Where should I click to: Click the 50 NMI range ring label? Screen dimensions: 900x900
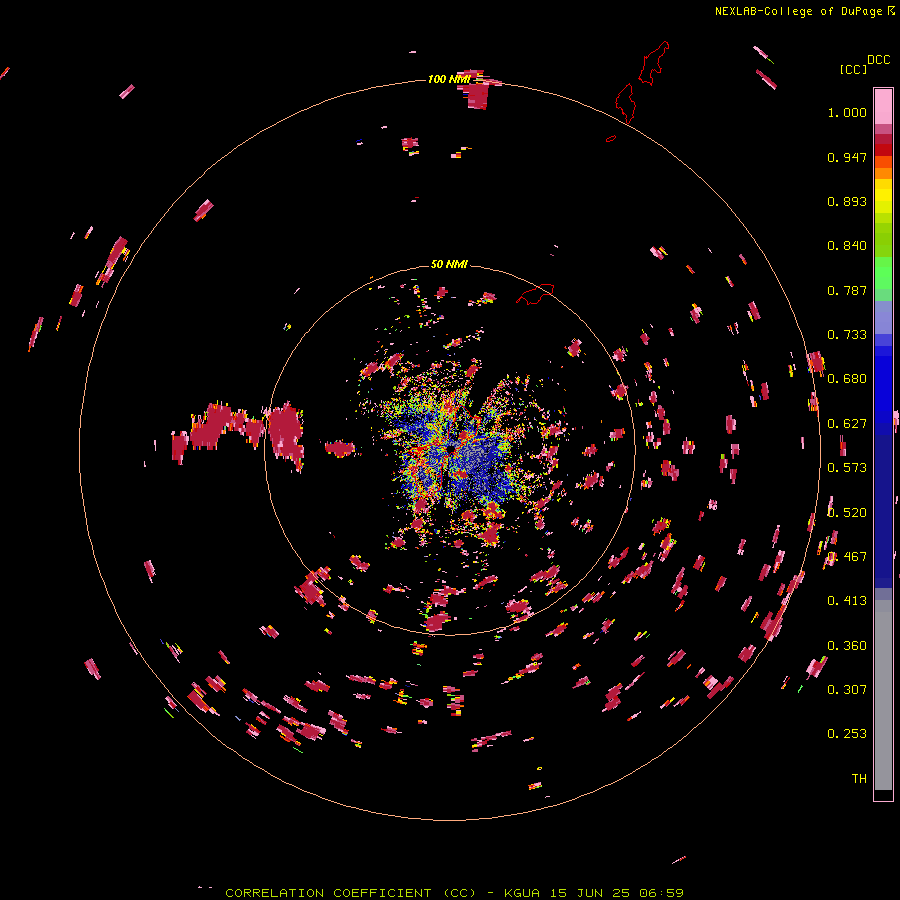pyautogui.click(x=449, y=264)
